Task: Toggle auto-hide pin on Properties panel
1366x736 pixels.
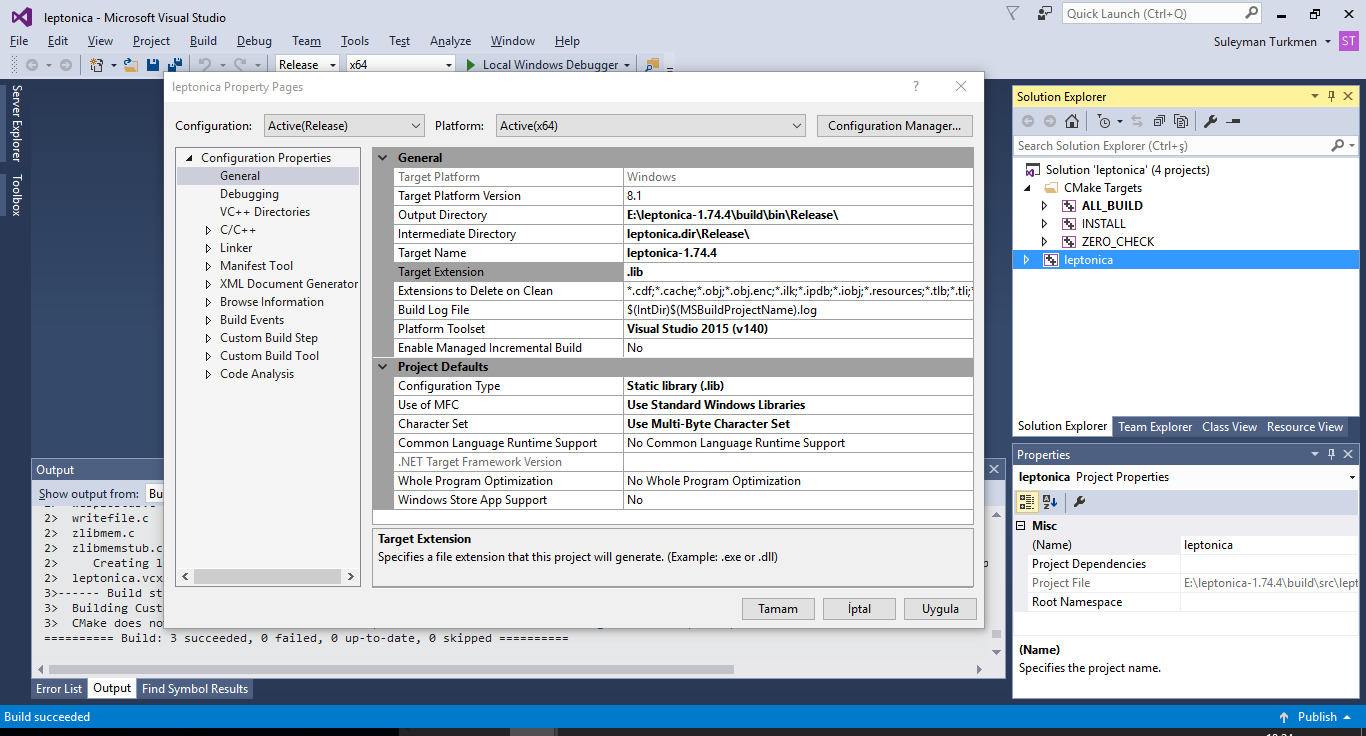Action: [1331, 454]
